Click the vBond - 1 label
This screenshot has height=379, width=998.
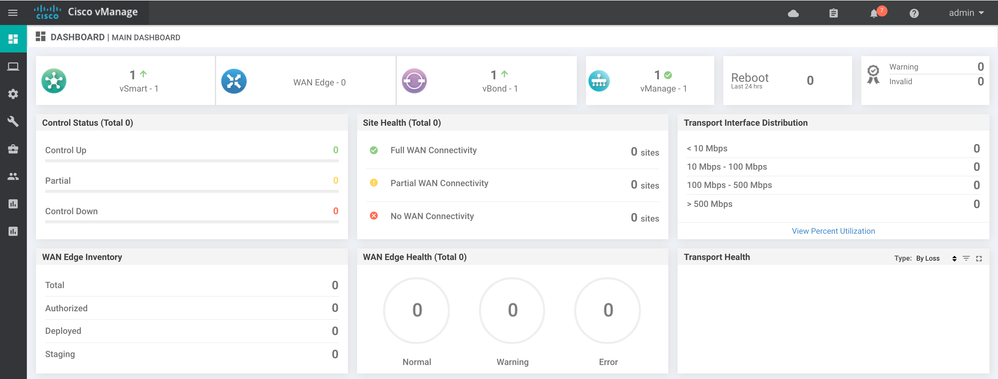pos(499,89)
